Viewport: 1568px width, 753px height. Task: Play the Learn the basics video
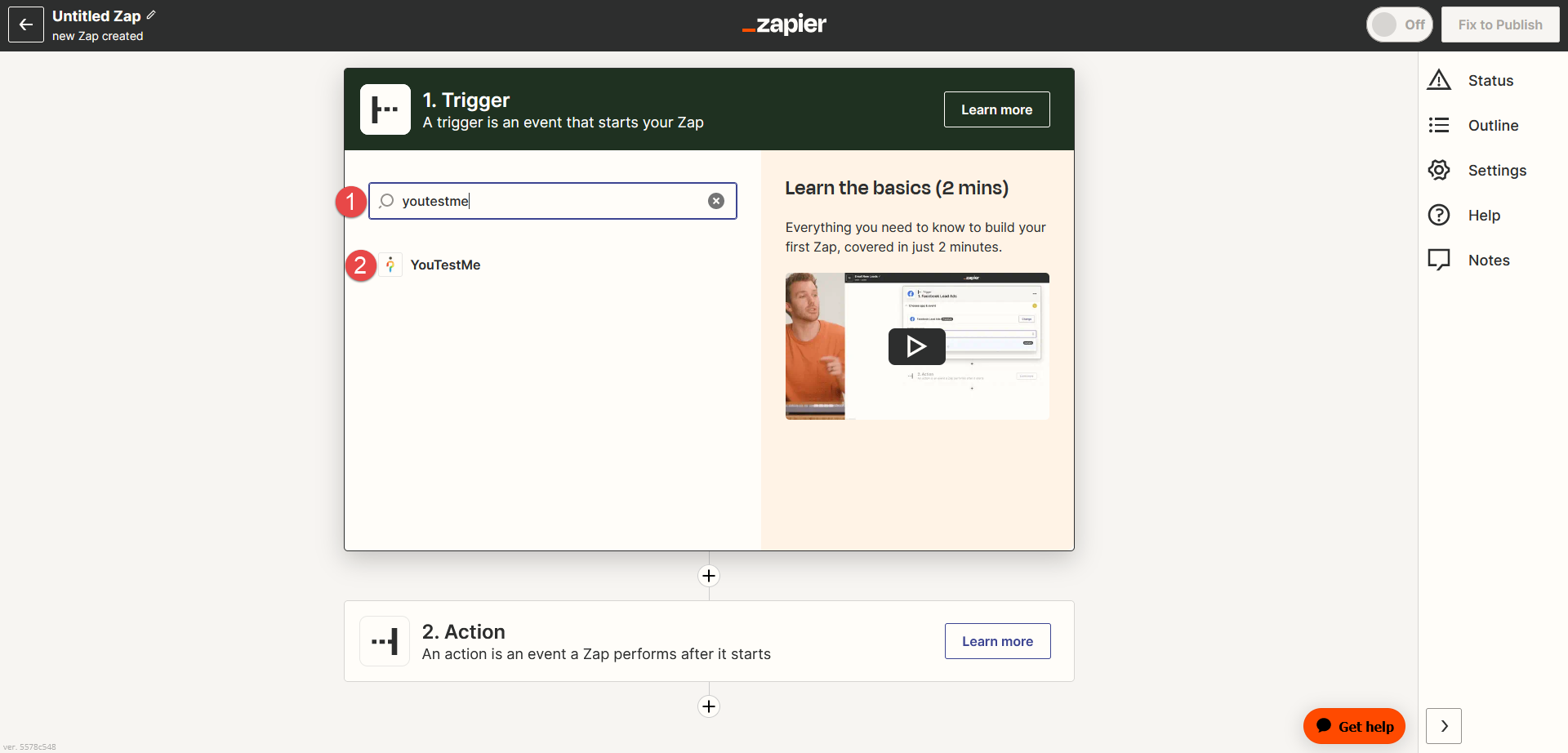click(917, 346)
